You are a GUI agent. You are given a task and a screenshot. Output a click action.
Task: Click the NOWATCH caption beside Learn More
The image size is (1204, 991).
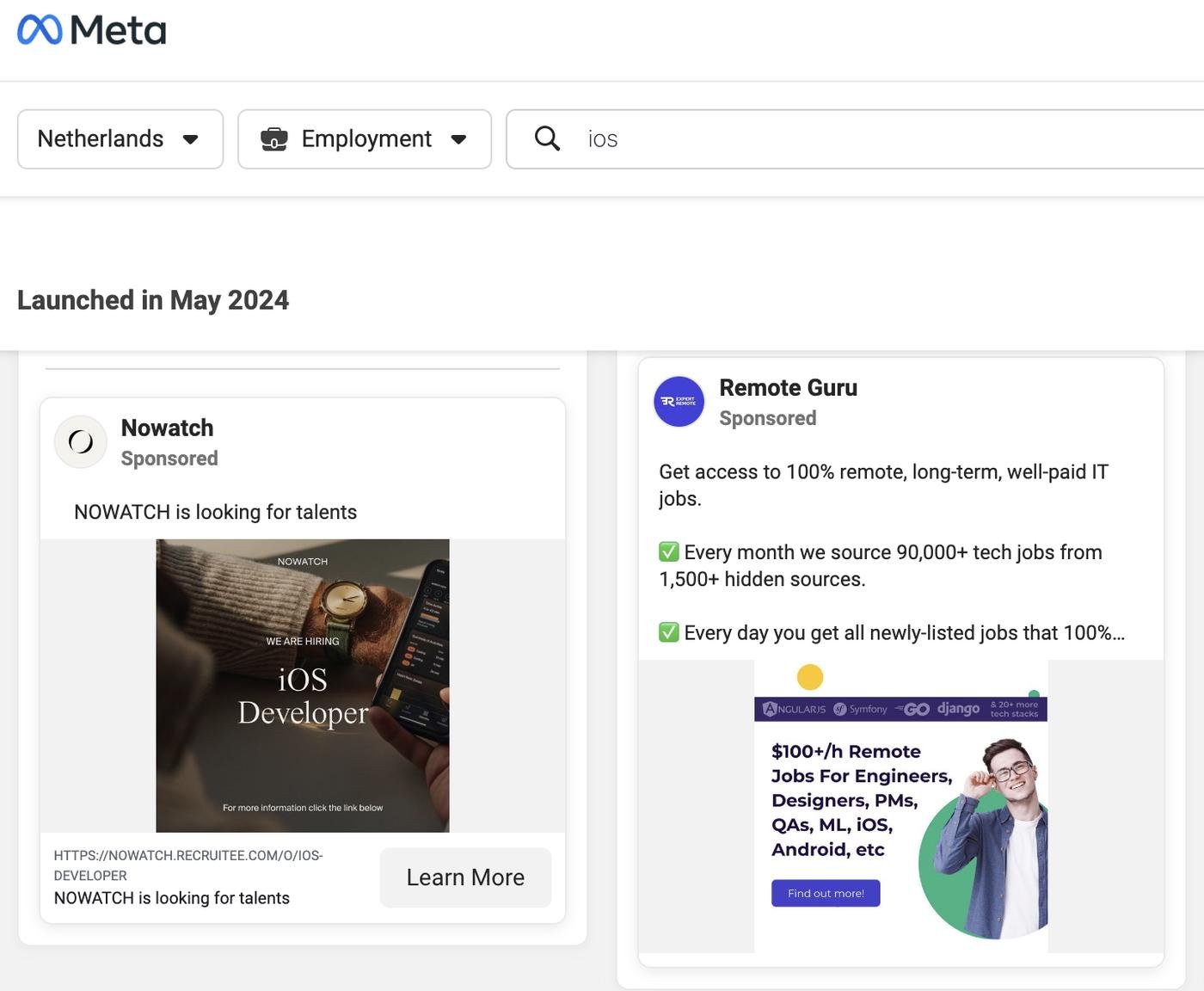pyautogui.click(x=171, y=898)
